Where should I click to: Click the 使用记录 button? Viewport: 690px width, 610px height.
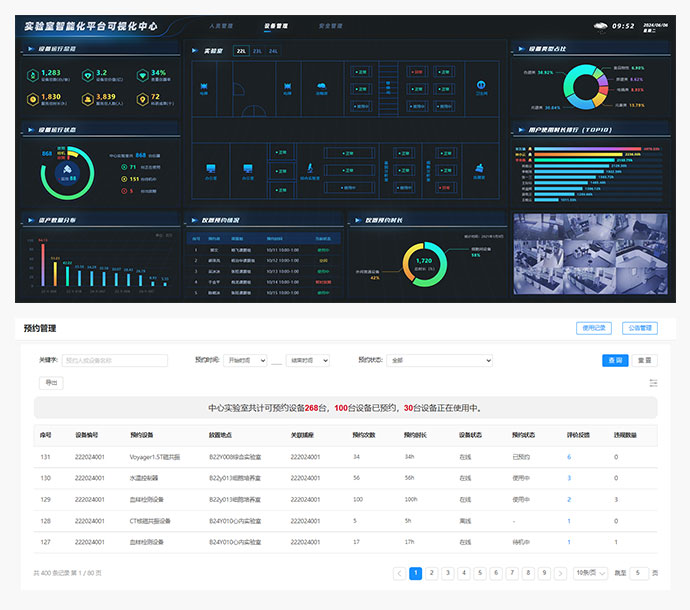click(593, 328)
